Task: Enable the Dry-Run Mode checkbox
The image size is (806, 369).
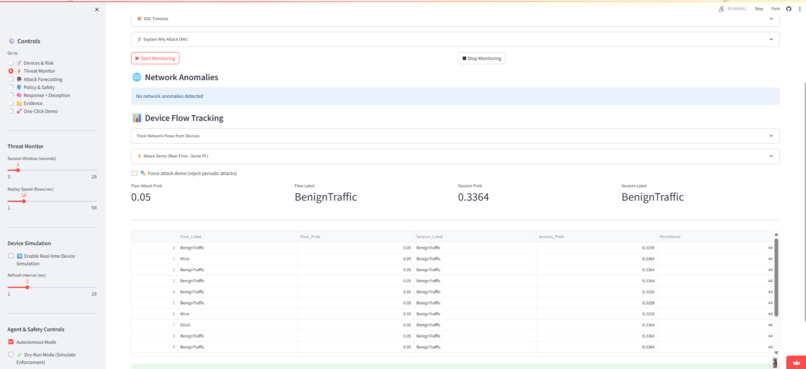Action: pos(11,355)
